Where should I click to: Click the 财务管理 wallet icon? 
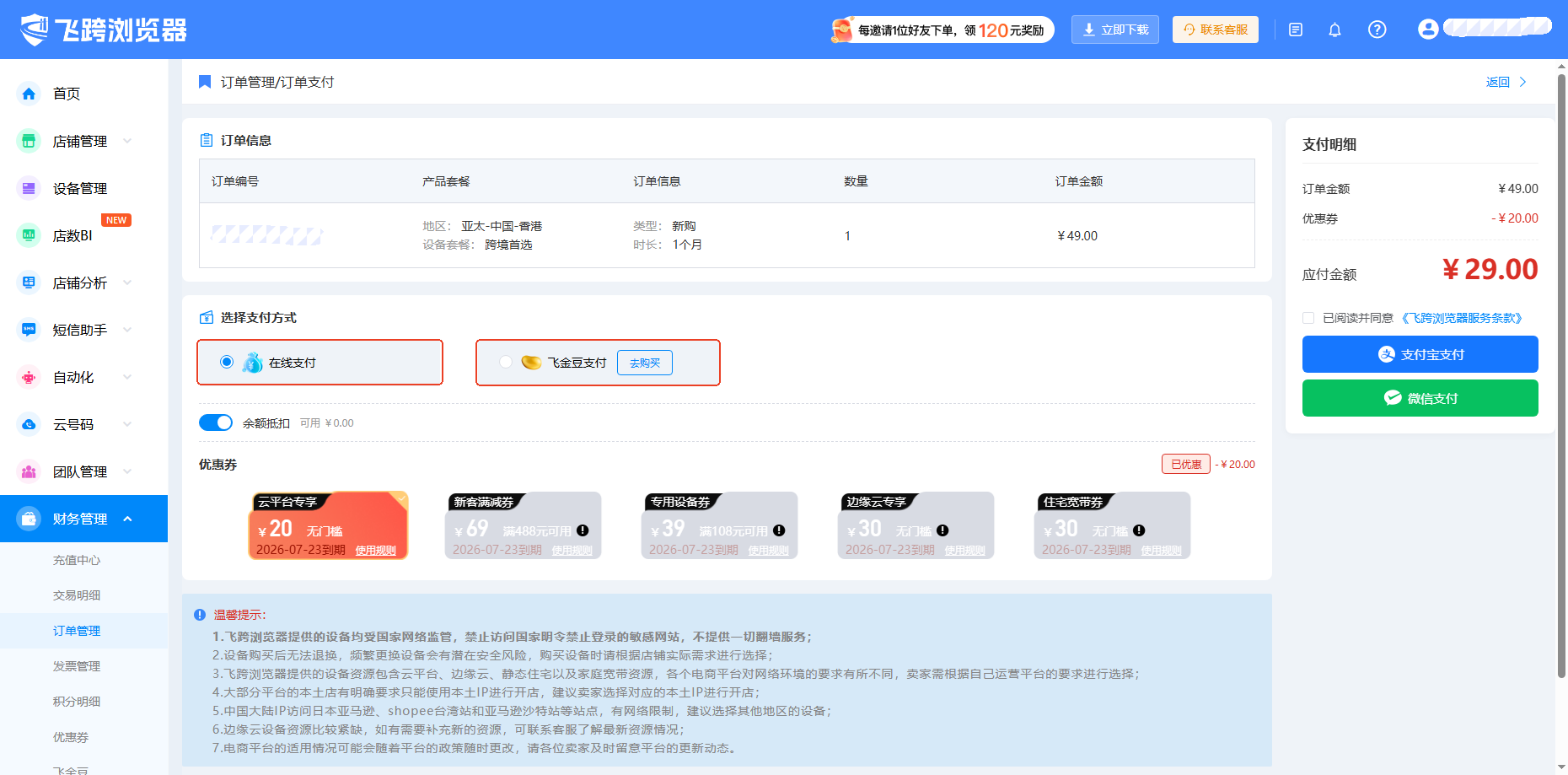tap(29, 519)
